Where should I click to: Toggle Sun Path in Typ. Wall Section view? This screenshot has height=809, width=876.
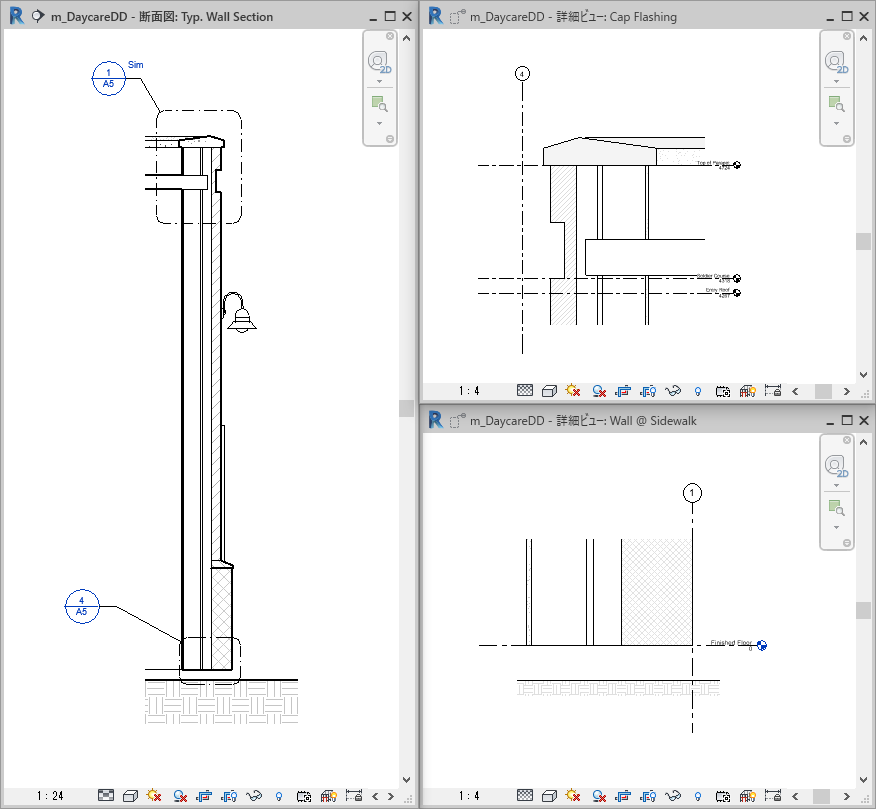(154, 795)
